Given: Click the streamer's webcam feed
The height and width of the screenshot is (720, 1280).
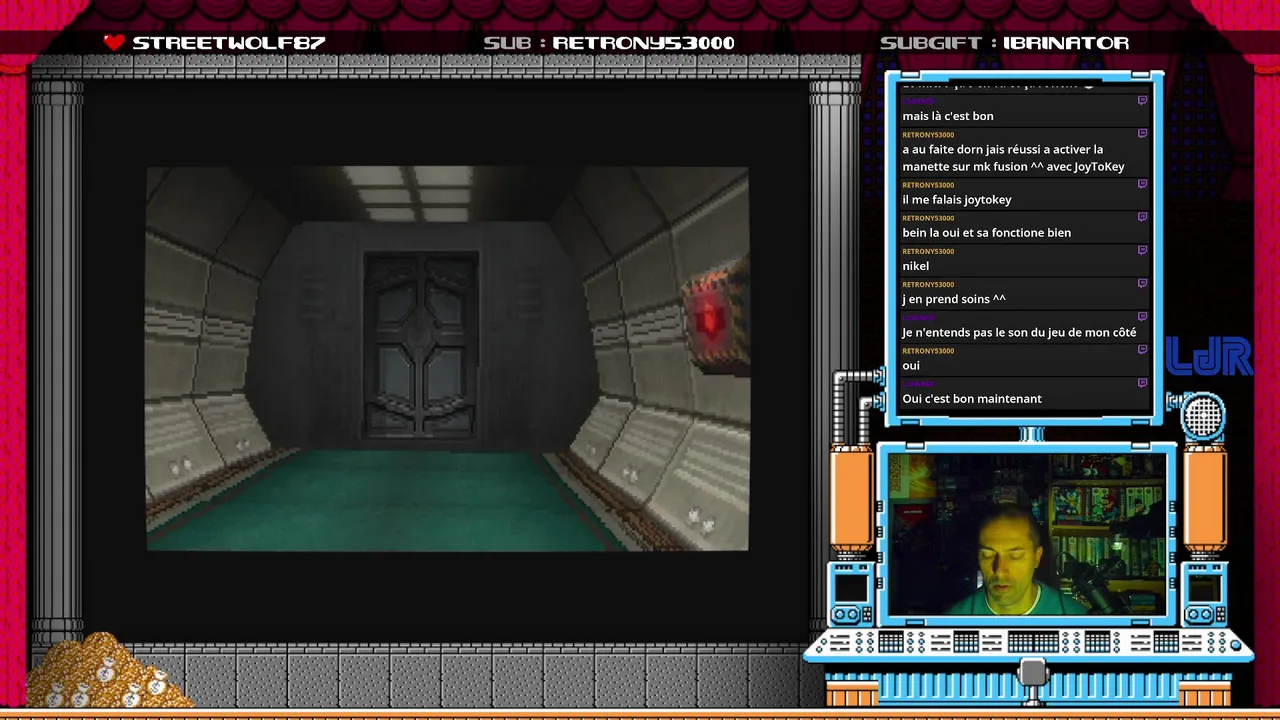Looking at the screenshot, I should click(x=1026, y=534).
